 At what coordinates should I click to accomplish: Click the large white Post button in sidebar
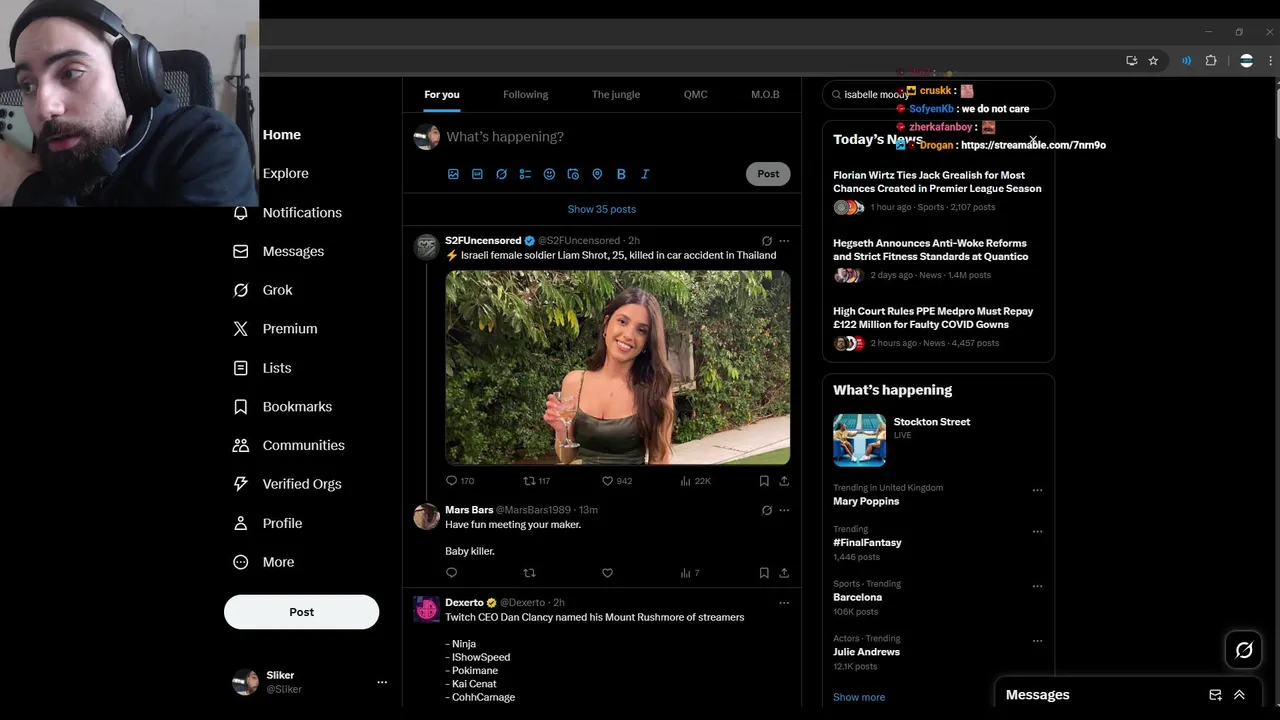301,612
